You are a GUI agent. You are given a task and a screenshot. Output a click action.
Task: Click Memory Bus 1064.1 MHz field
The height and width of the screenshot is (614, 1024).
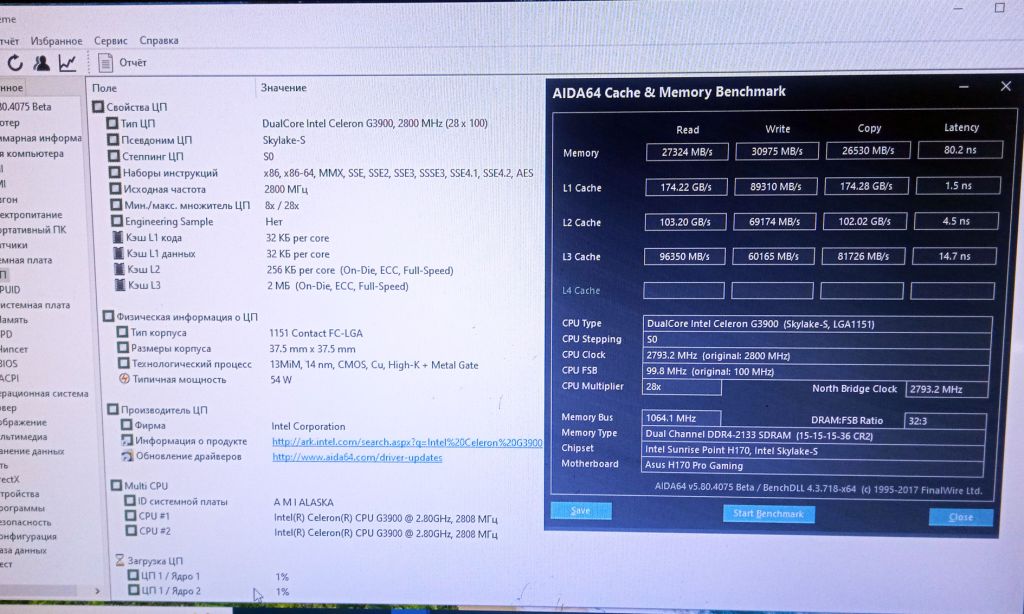click(x=681, y=418)
